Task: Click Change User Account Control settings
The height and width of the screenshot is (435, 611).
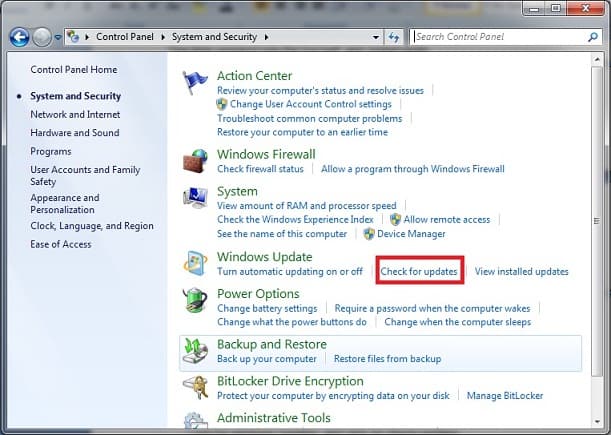Action: click(311, 104)
